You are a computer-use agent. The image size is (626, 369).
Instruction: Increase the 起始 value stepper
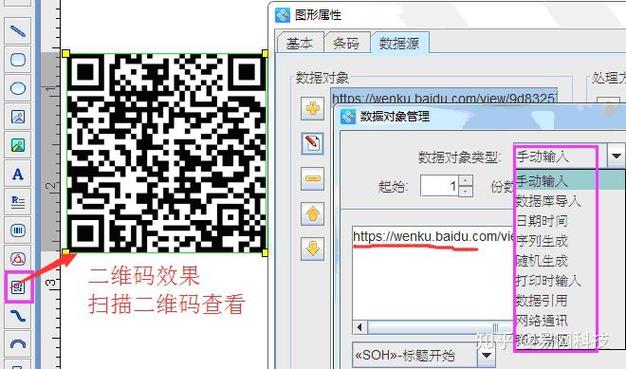click(x=465, y=181)
